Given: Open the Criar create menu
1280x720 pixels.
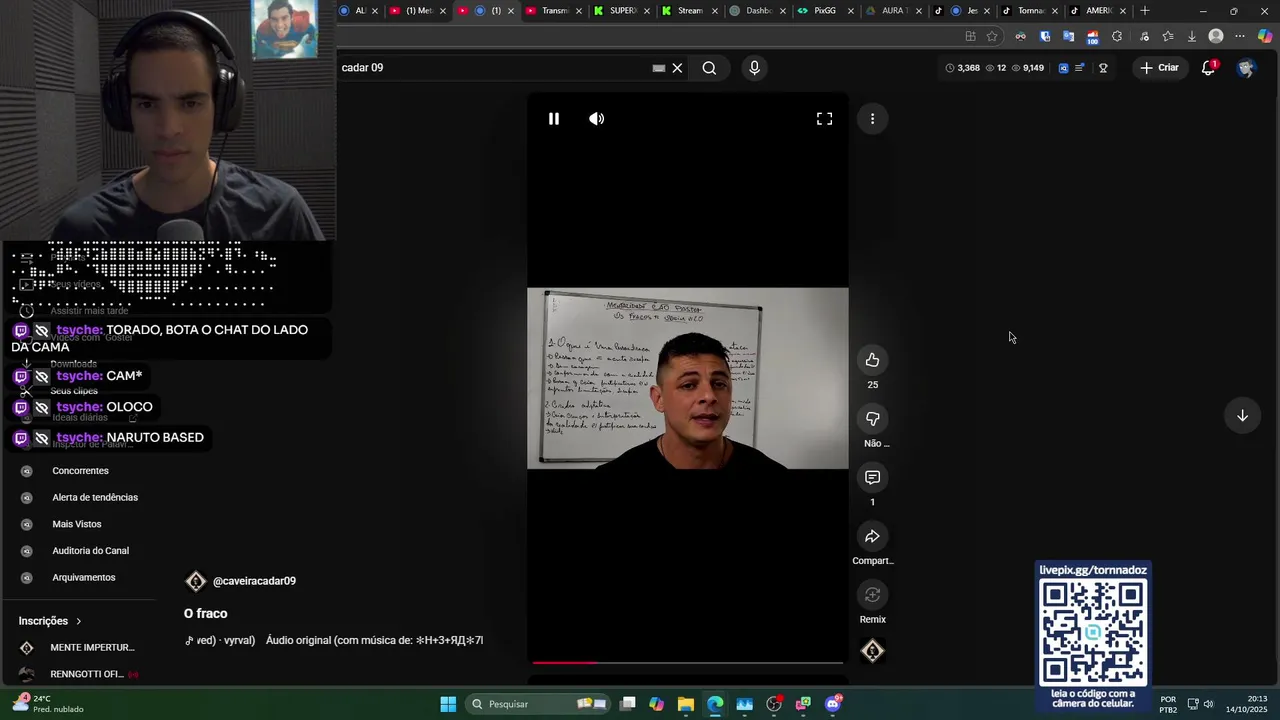Looking at the screenshot, I should coord(1159,68).
